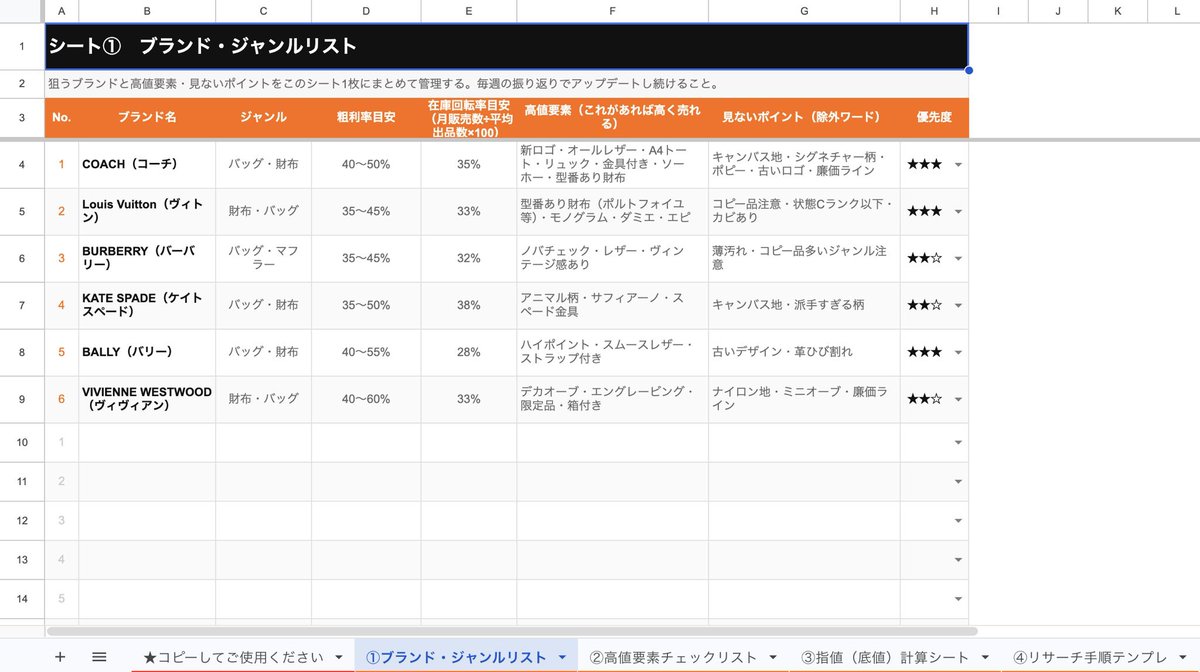The image size is (1200, 672).
Task: Click the バッグ・マフラー genre cell
Action: click(263, 259)
